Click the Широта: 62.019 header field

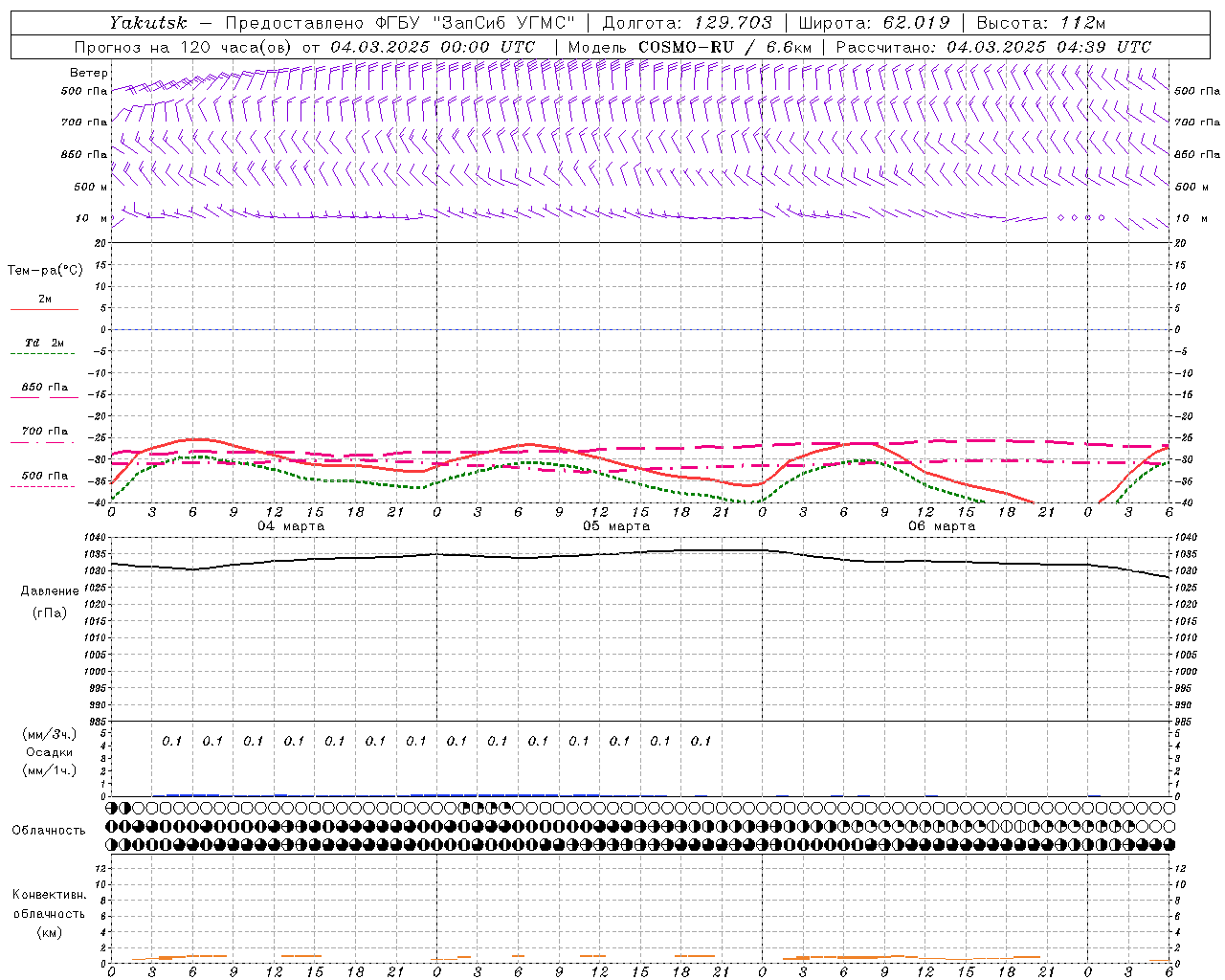pyautogui.click(x=874, y=23)
